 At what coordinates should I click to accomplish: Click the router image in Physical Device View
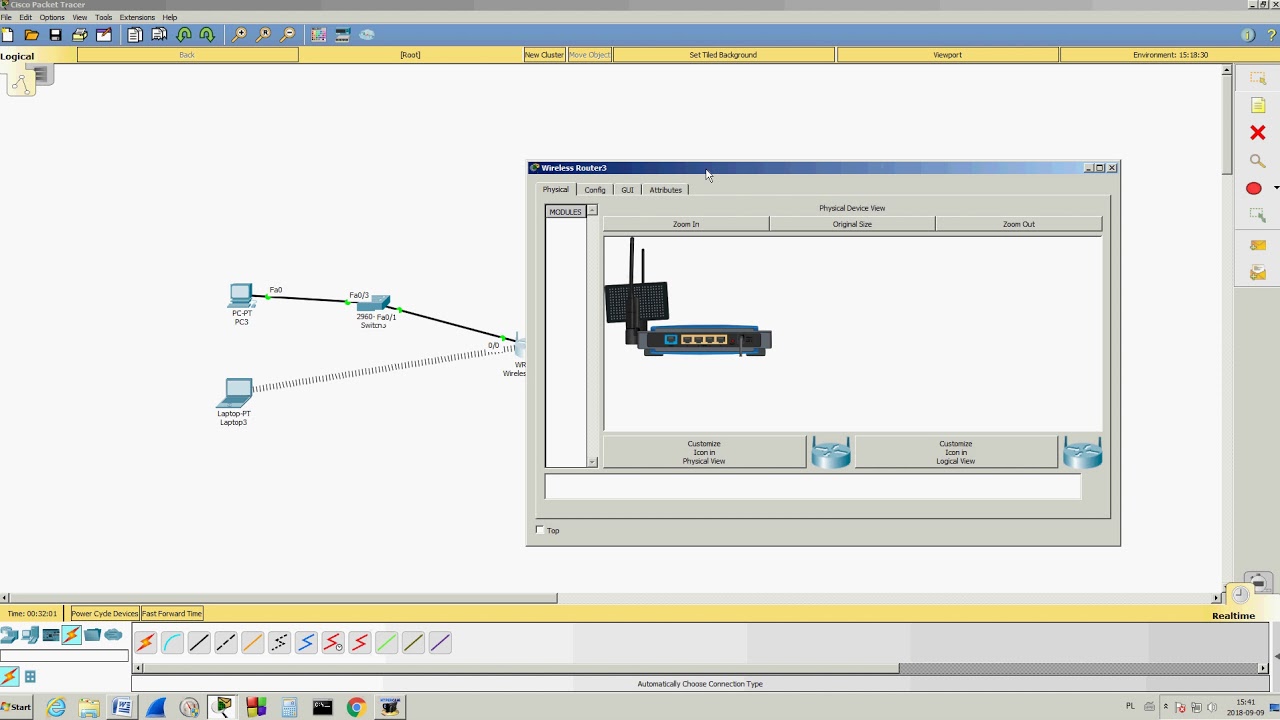pyautogui.click(x=688, y=297)
